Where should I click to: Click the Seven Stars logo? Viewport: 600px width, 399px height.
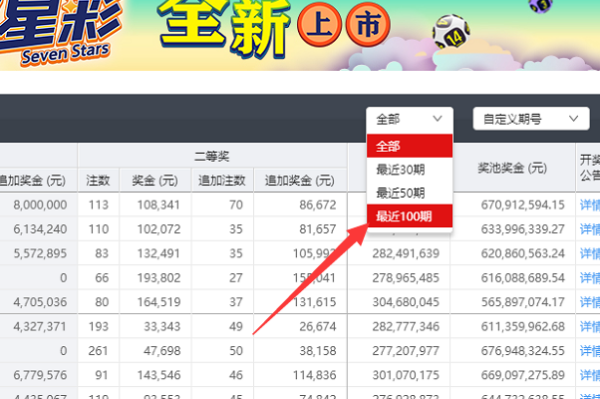(57, 33)
